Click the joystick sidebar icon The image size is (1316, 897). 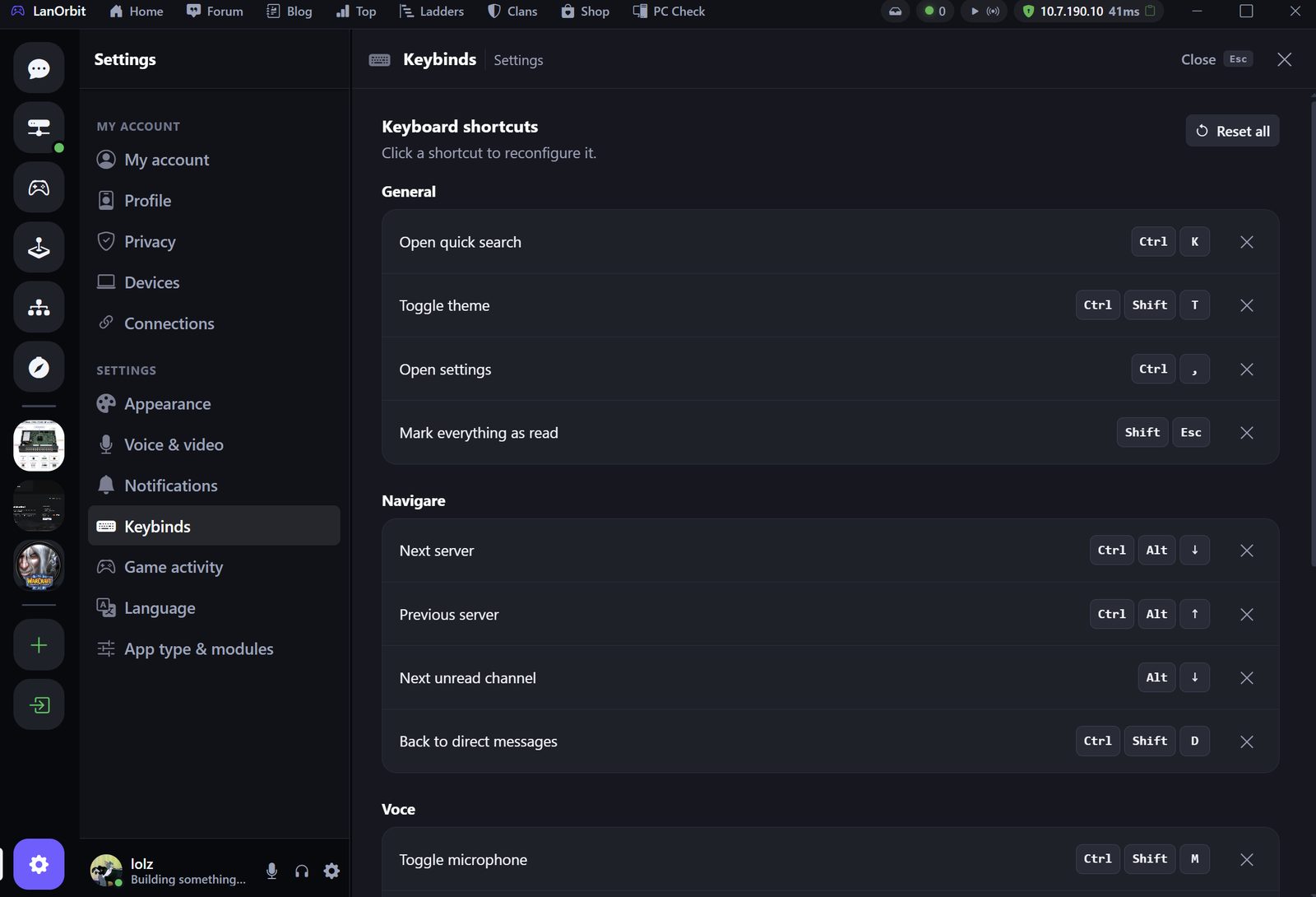point(39,248)
